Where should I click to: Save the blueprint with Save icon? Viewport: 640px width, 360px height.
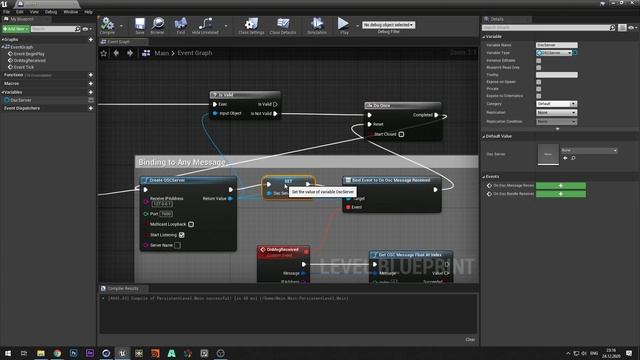(140, 24)
